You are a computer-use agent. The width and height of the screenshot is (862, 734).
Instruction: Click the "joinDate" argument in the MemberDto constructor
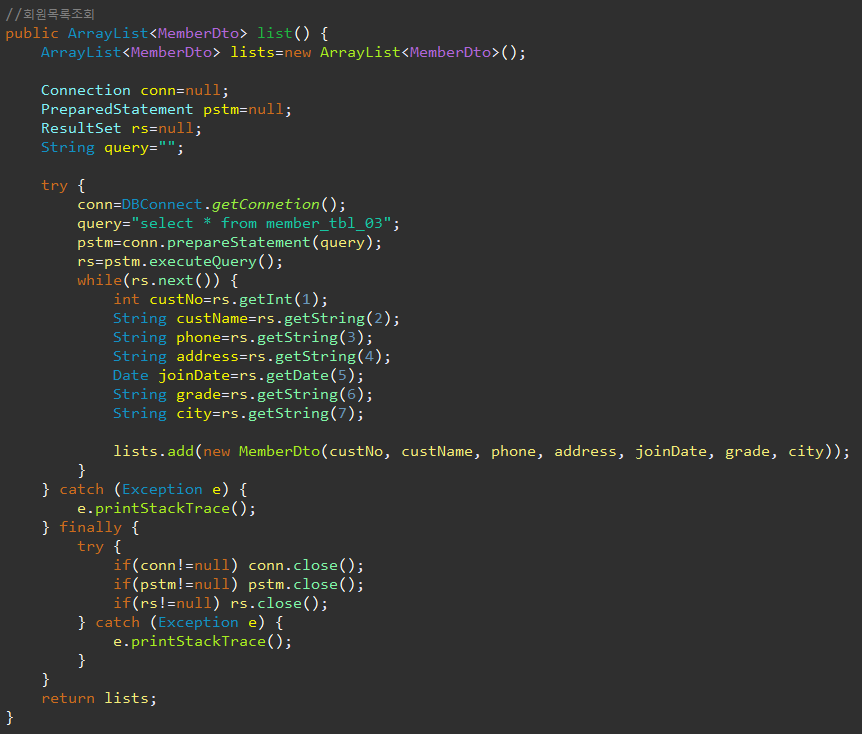point(671,451)
